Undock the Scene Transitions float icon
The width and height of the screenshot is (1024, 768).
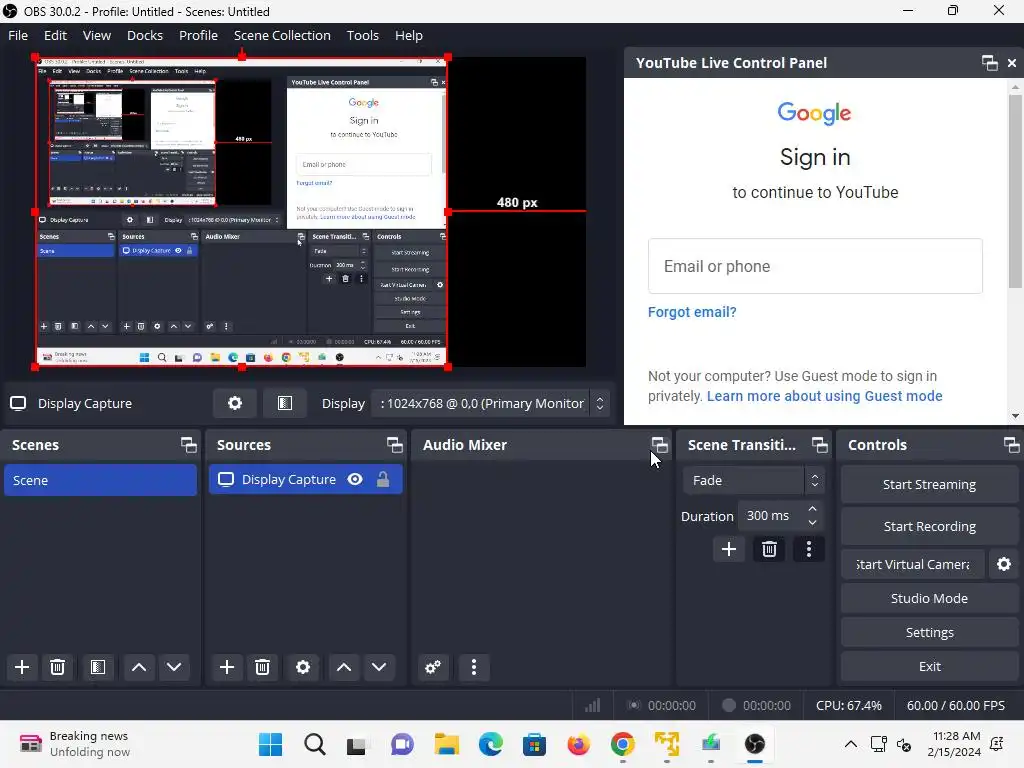coord(820,445)
